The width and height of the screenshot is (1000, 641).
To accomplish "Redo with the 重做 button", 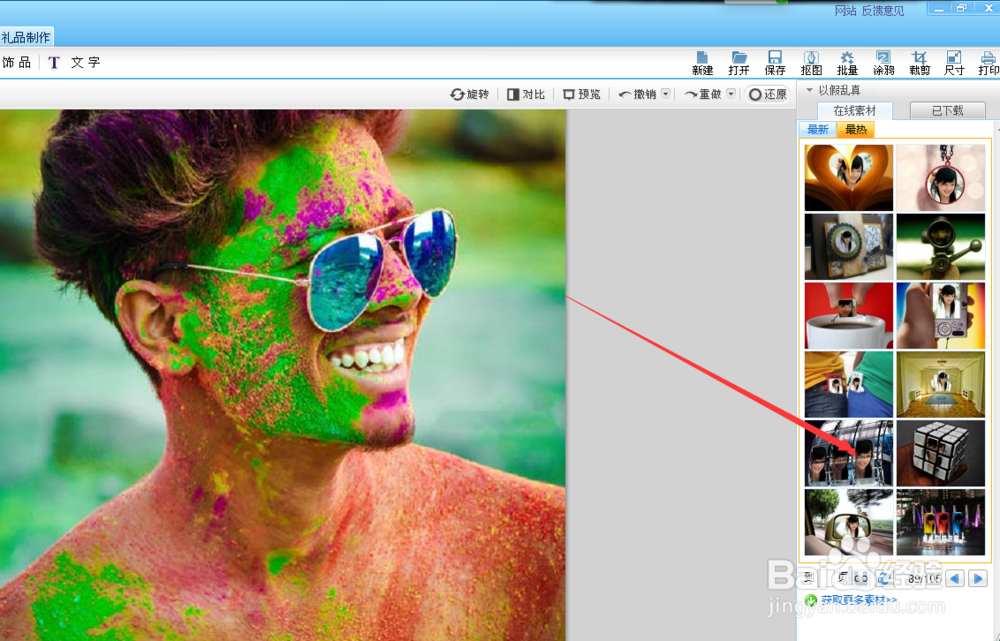I will pos(703,94).
